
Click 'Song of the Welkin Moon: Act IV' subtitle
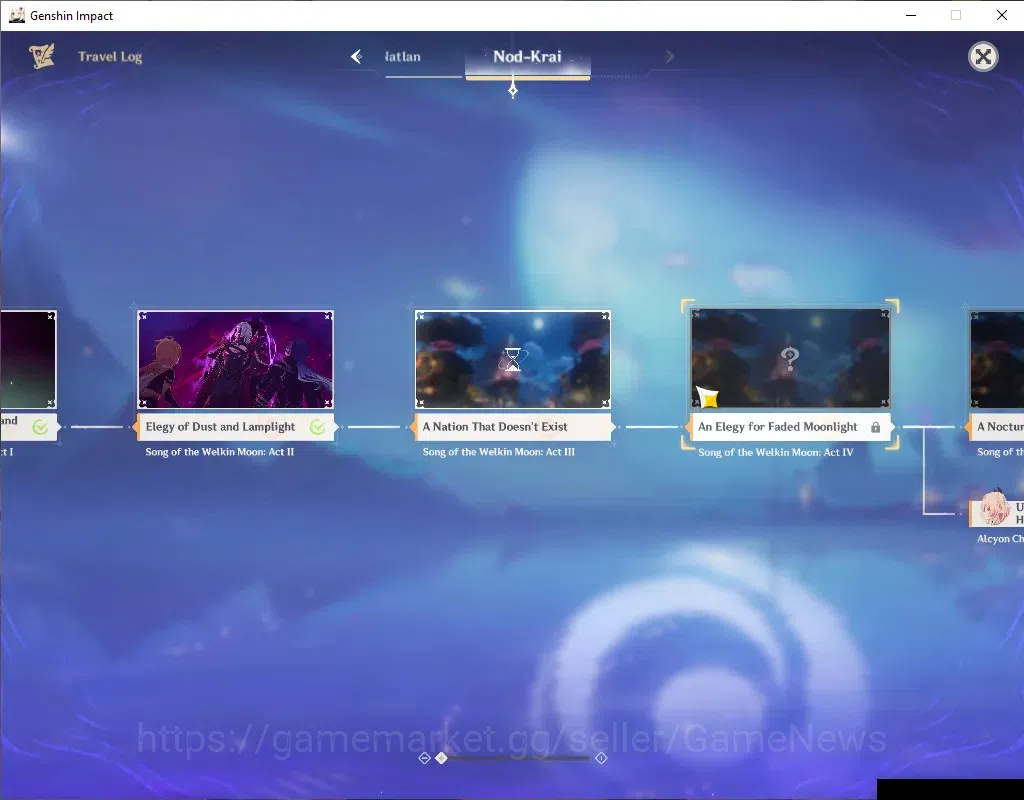click(x=775, y=452)
